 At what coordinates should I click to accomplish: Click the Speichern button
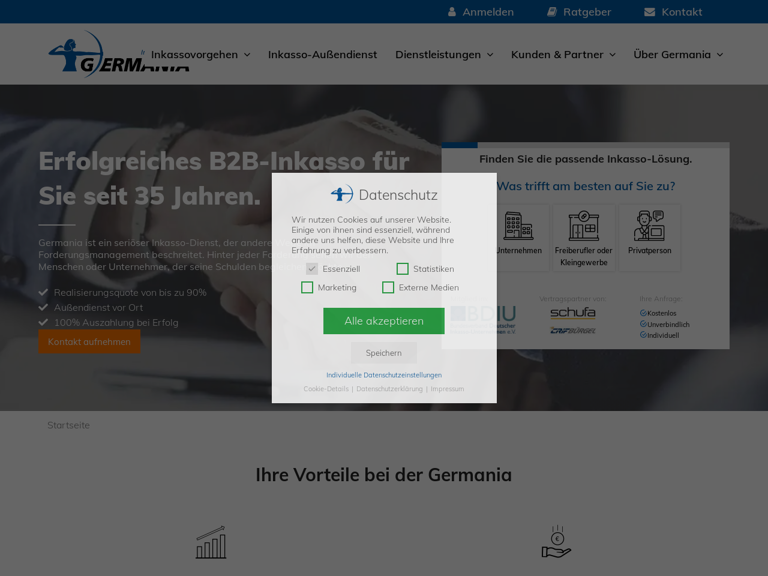click(384, 353)
